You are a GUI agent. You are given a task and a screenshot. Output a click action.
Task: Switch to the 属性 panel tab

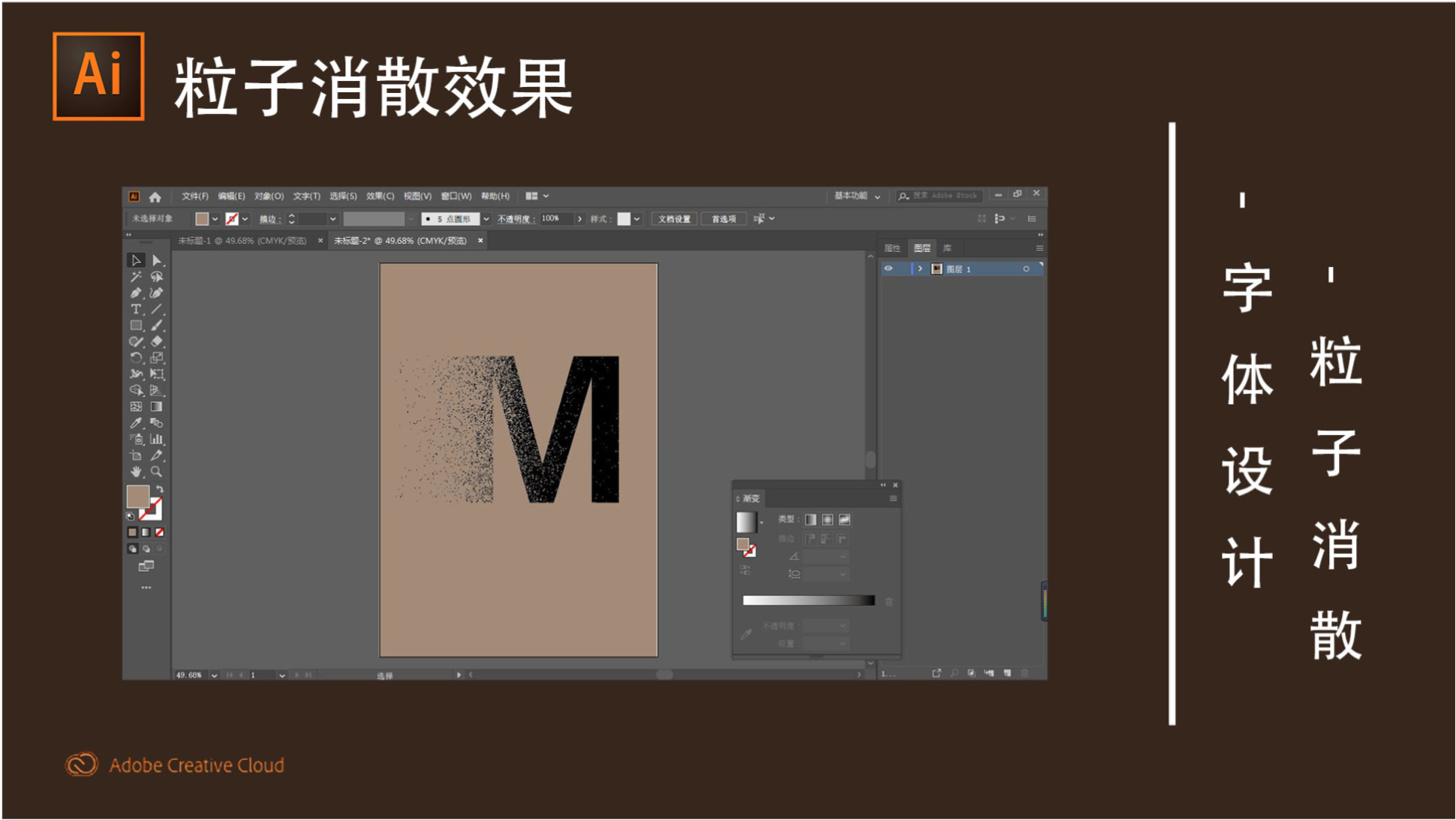point(893,248)
